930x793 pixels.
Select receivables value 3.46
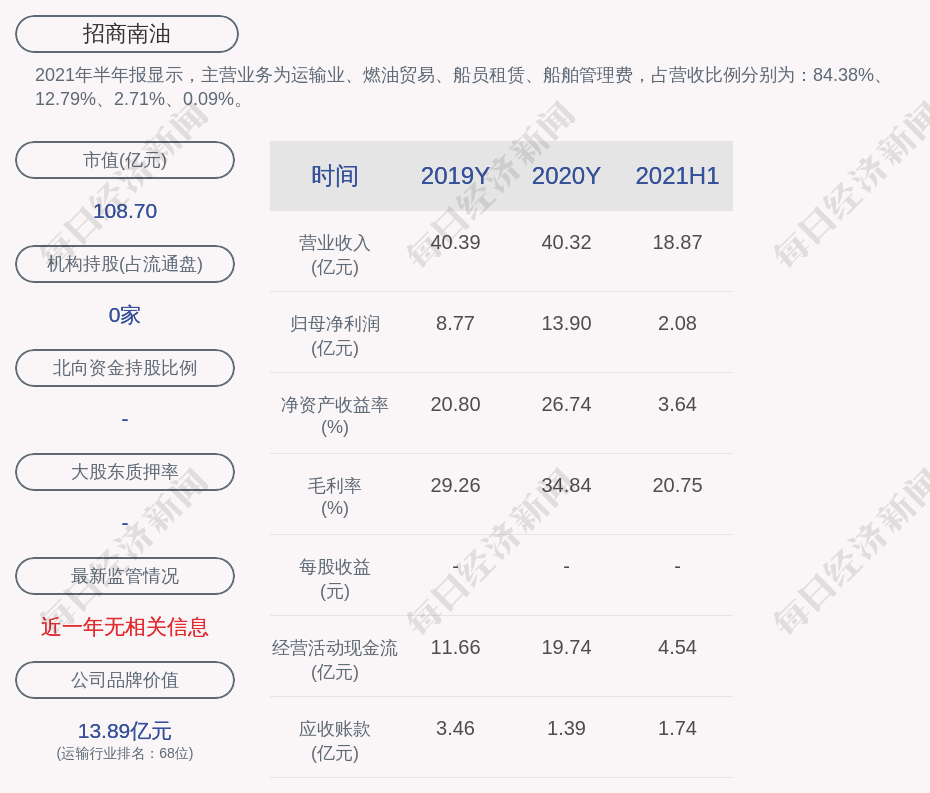[x=455, y=728]
